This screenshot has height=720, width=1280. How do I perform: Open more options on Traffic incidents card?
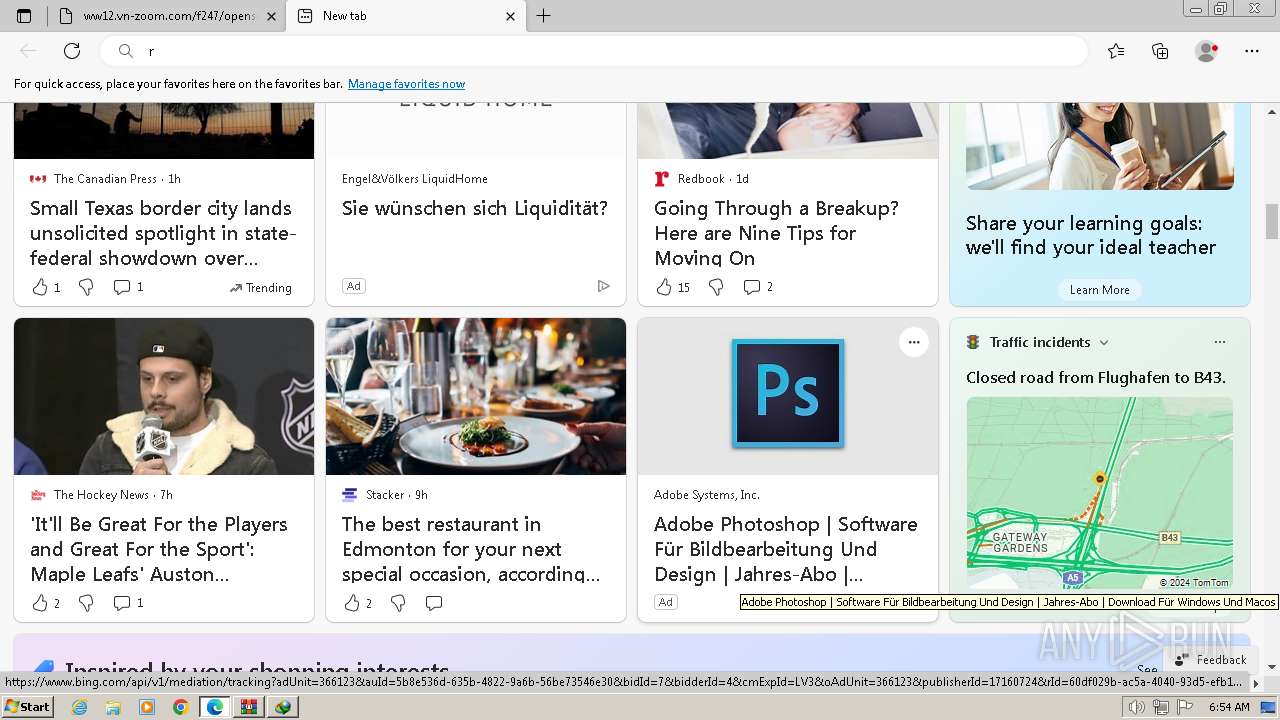1219,342
